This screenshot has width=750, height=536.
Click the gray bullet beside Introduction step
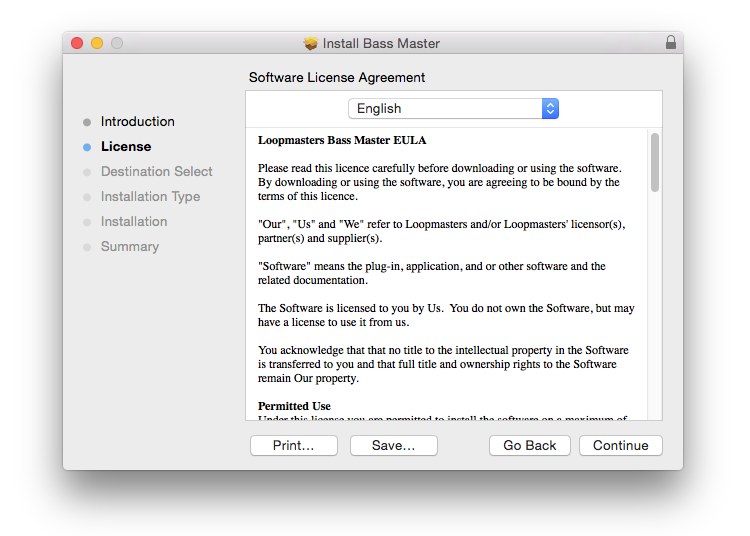pyautogui.click(x=87, y=122)
